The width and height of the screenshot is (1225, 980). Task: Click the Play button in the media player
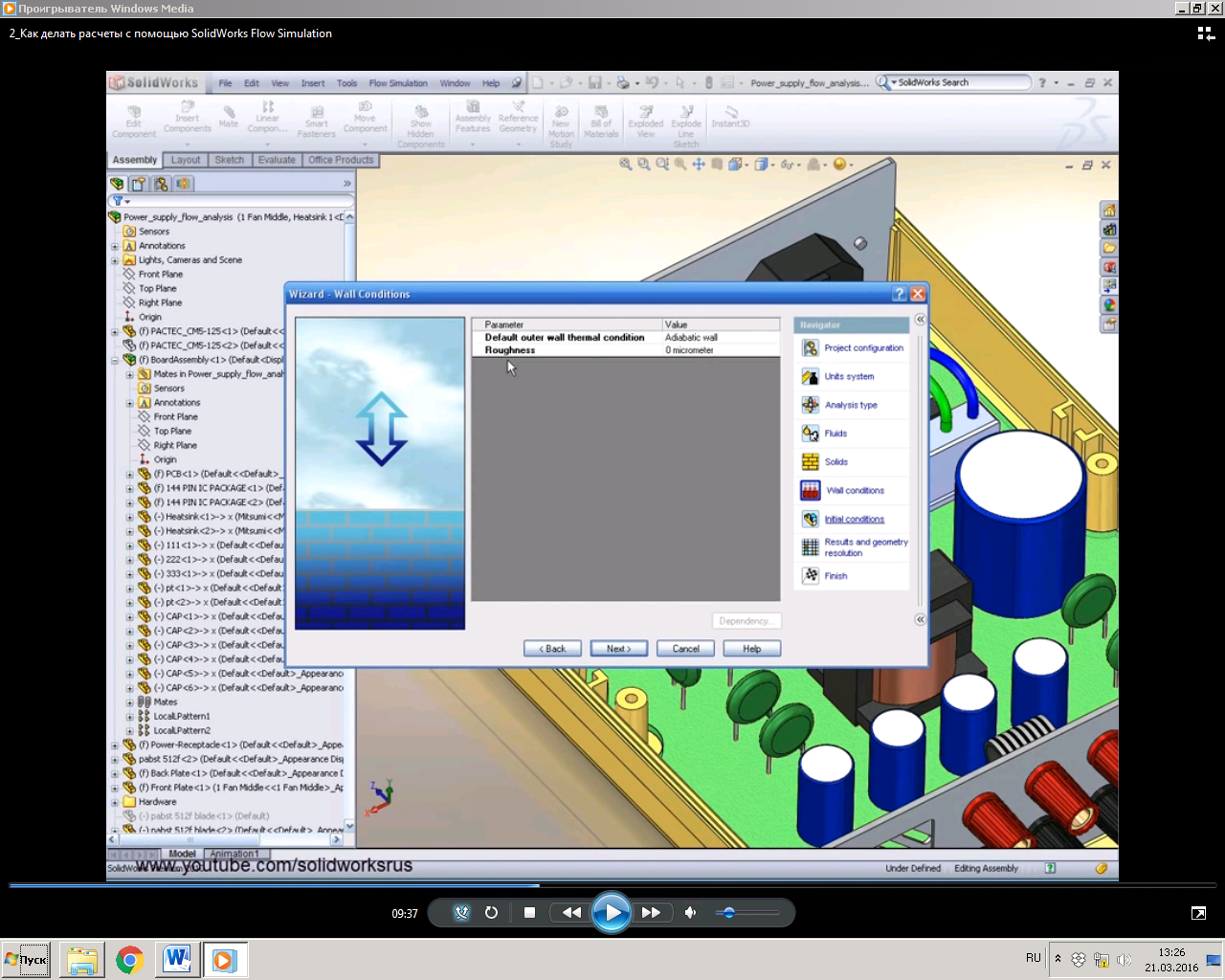(x=611, y=912)
